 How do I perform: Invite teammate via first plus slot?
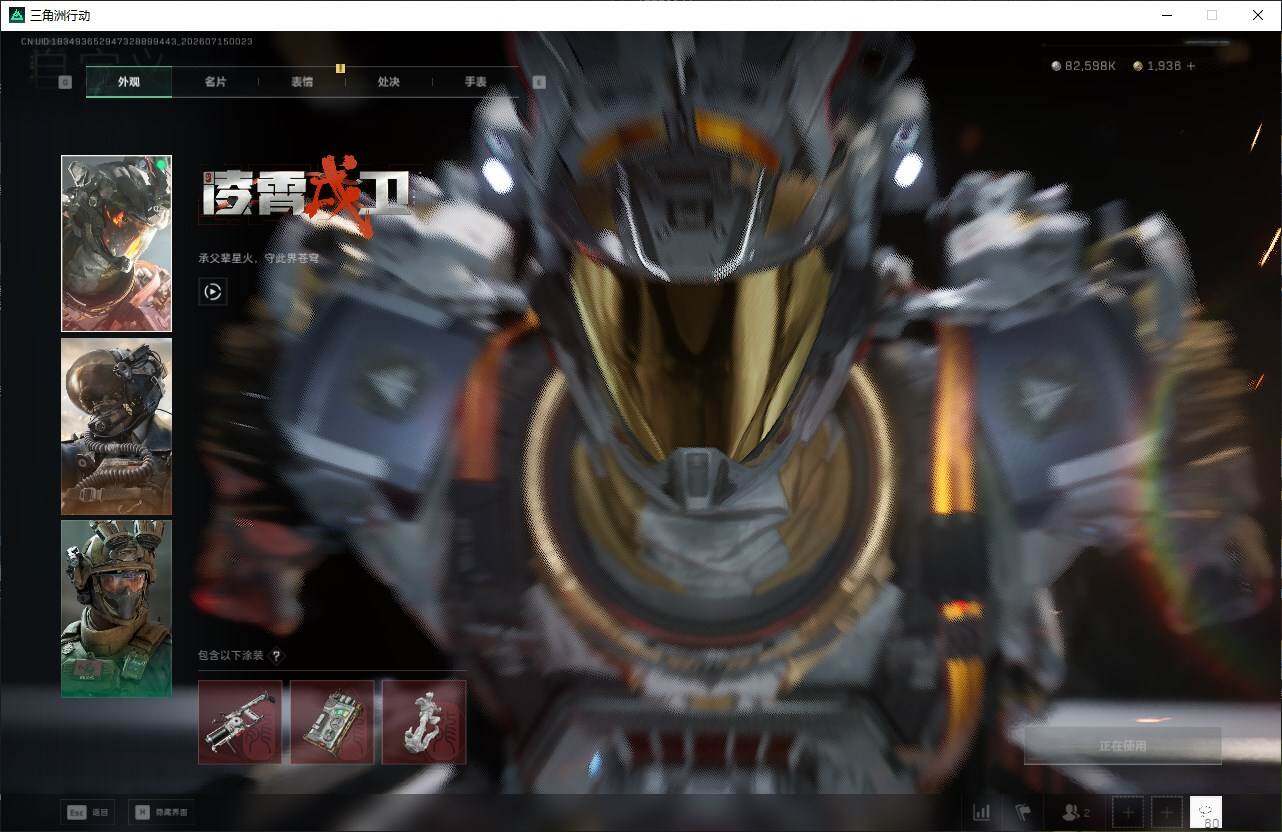1128,813
